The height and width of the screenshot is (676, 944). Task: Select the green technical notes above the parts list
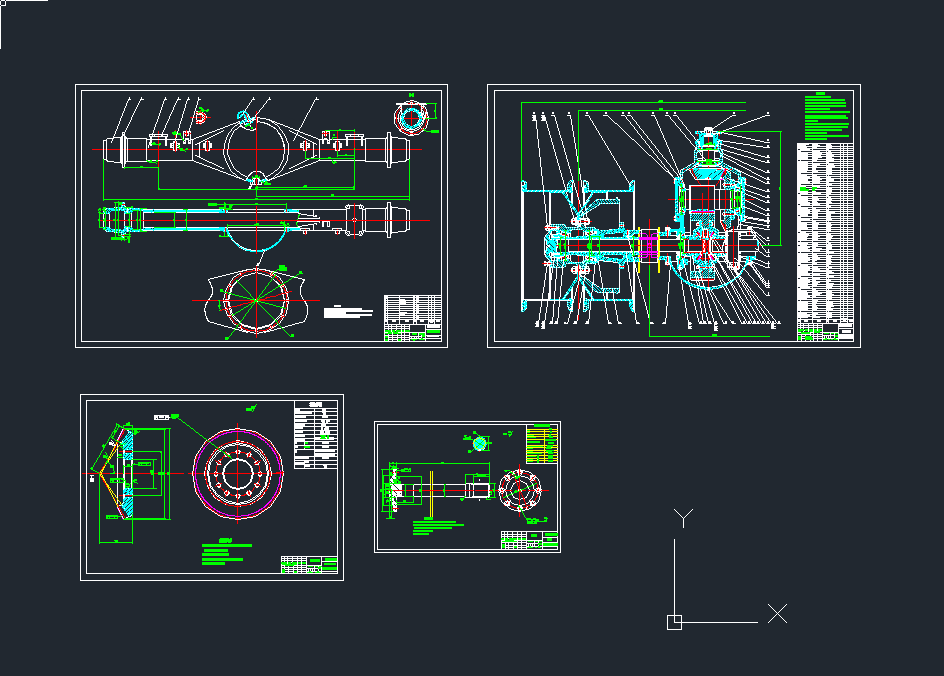(x=827, y=117)
